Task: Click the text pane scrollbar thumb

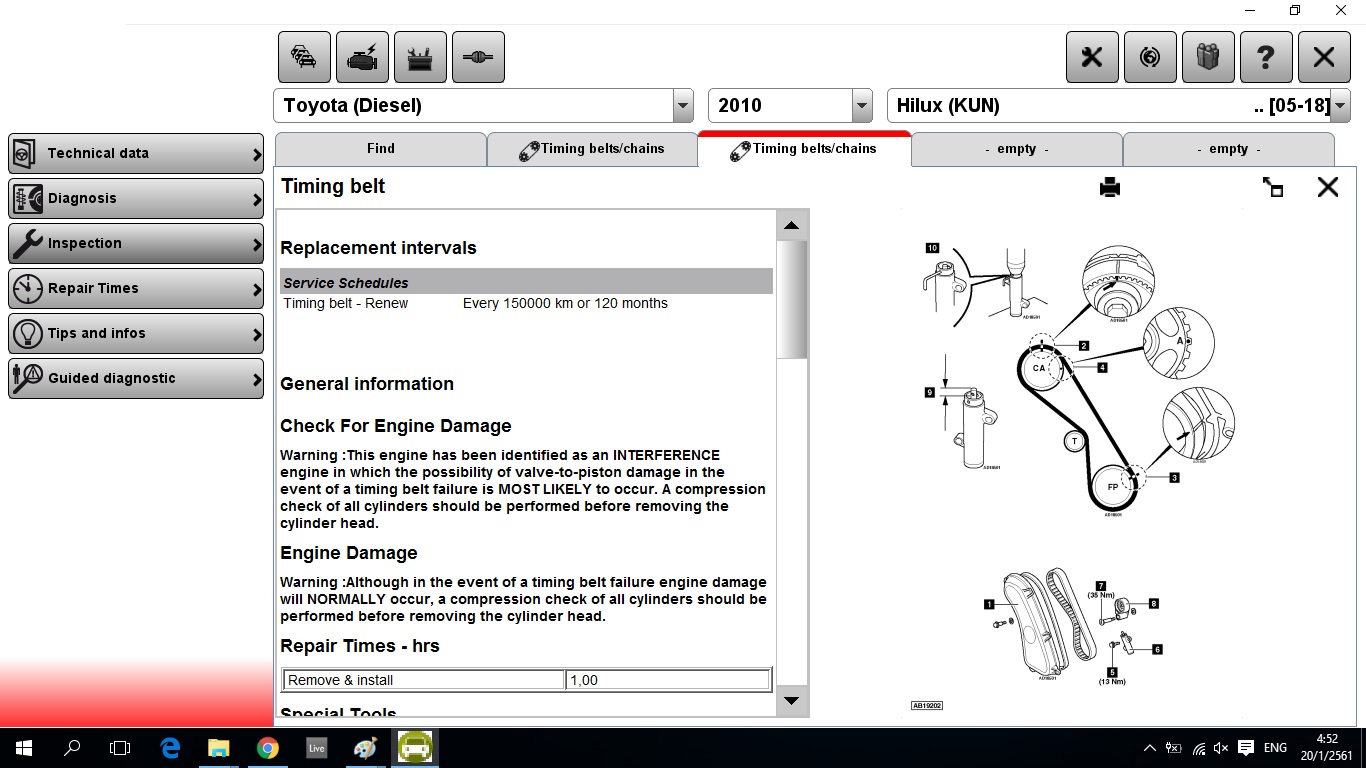Action: coord(792,299)
